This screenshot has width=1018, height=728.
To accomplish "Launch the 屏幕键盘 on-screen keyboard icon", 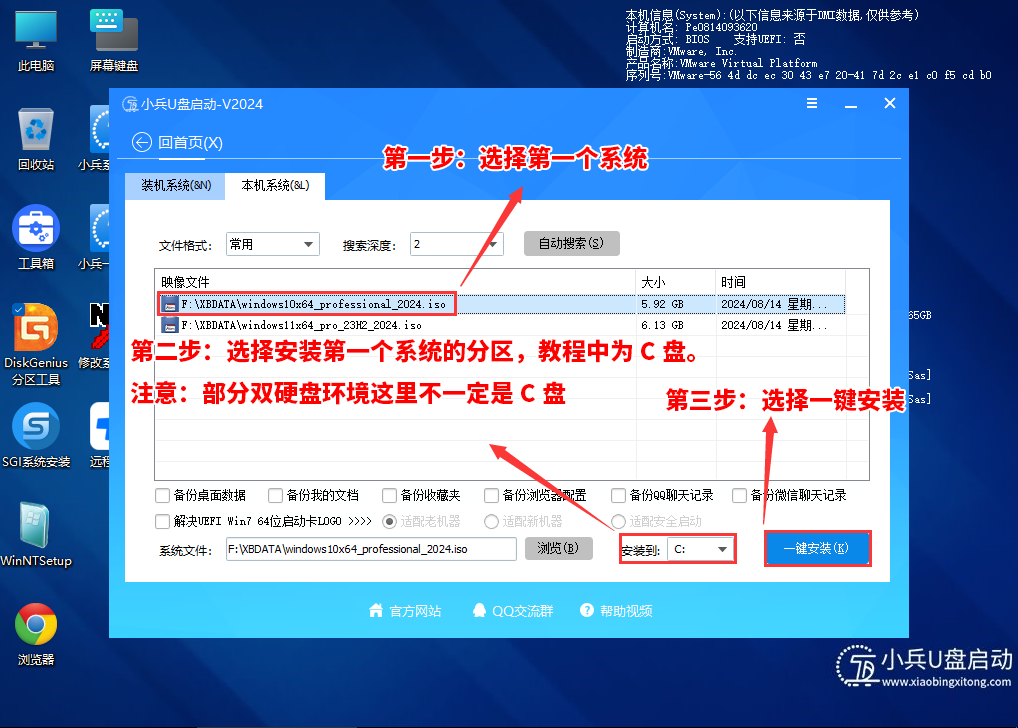I will click(114, 41).
